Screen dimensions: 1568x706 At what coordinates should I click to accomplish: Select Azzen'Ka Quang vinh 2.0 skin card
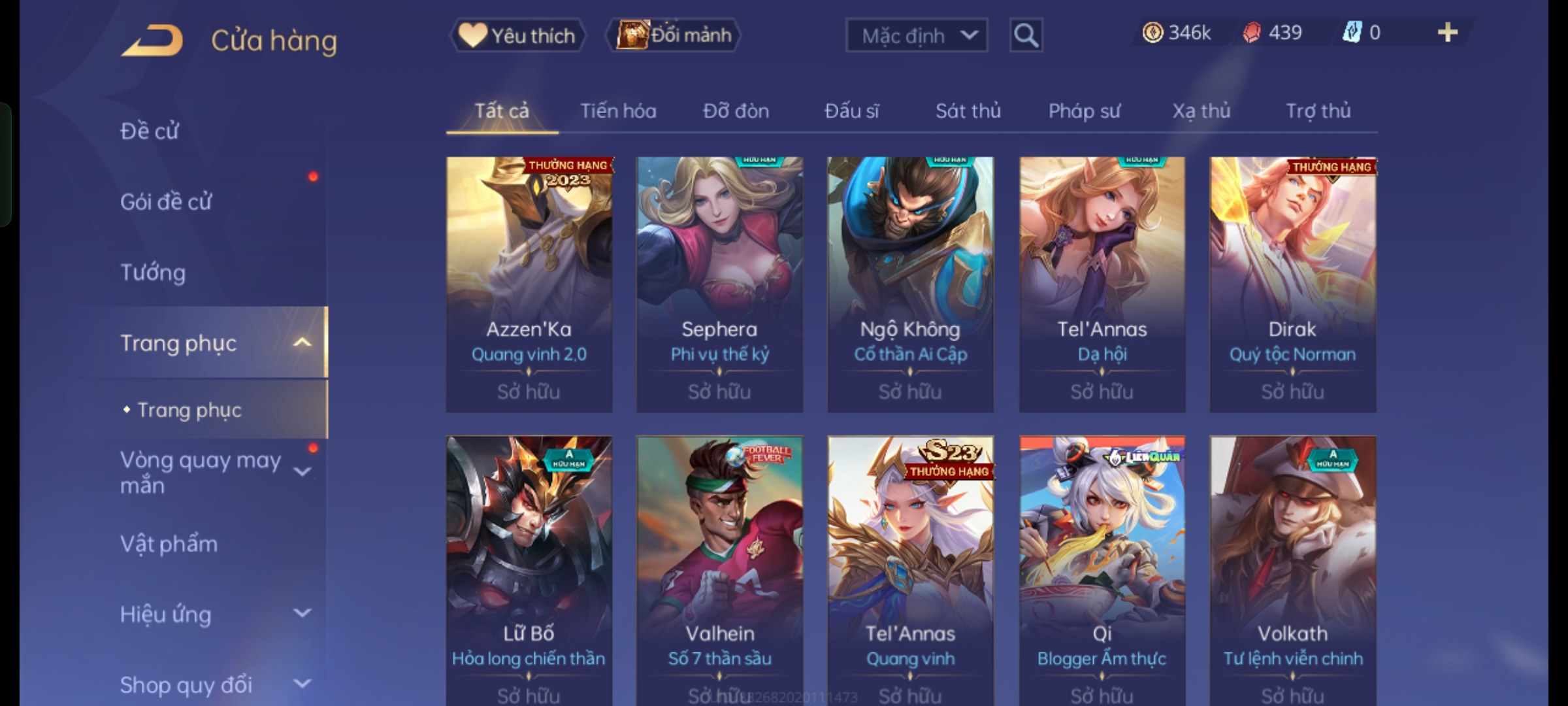pos(529,284)
